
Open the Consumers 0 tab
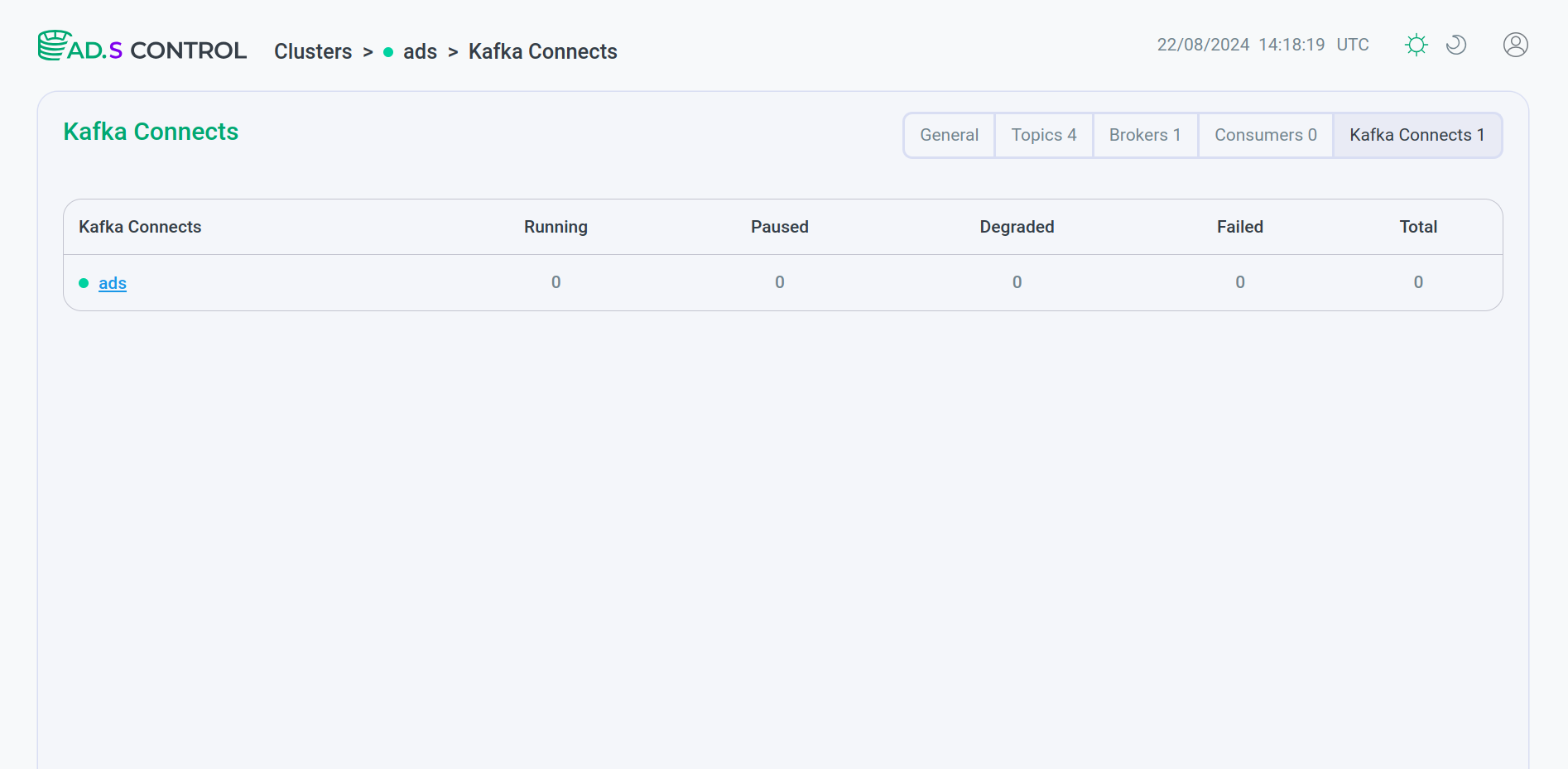(x=1266, y=135)
